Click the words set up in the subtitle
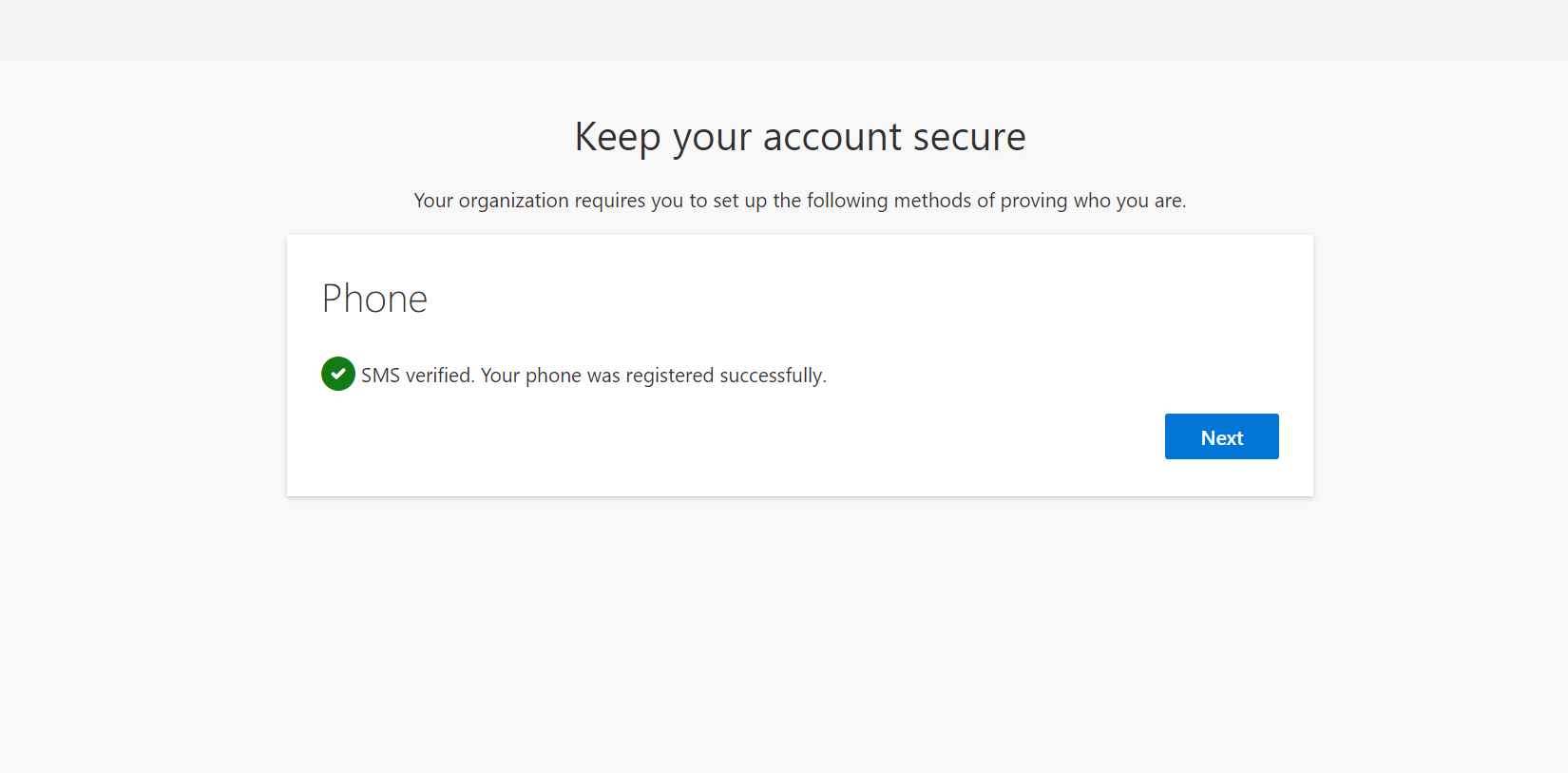Image resolution: width=1568 pixels, height=773 pixels. tap(739, 201)
